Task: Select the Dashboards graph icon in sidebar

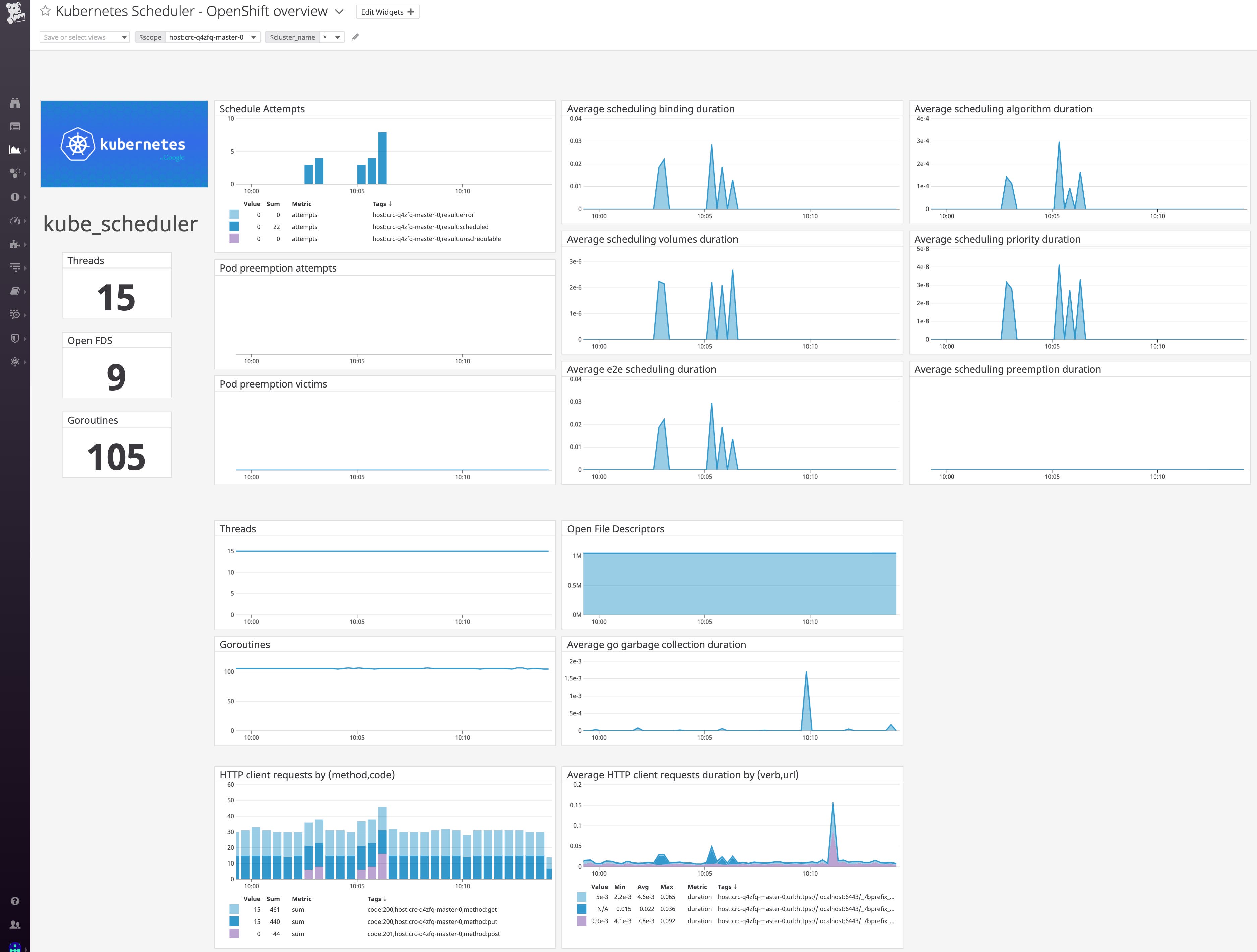Action: (x=15, y=150)
